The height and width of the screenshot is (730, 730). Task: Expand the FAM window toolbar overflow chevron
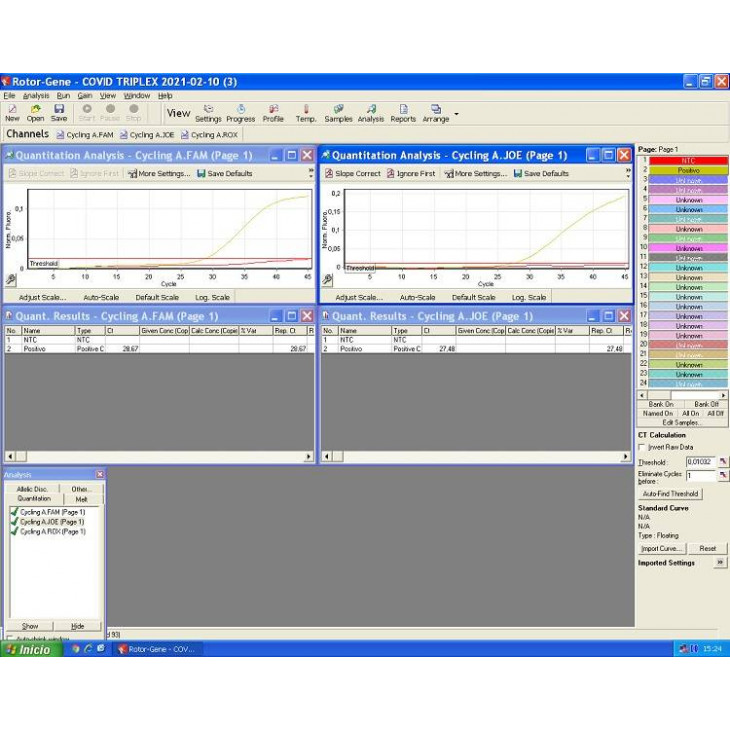click(x=311, y=173)
